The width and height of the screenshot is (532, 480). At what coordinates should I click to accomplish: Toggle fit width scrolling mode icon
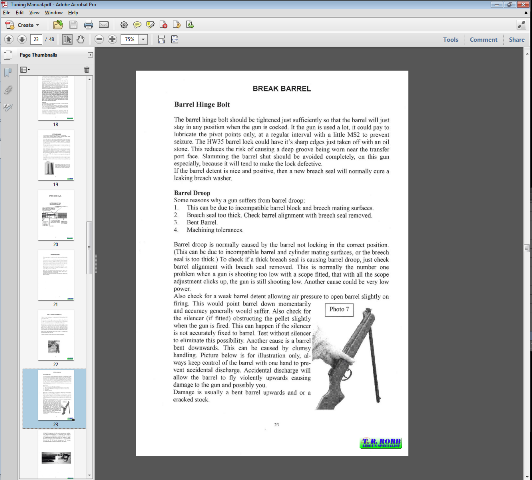click(162, 39)
